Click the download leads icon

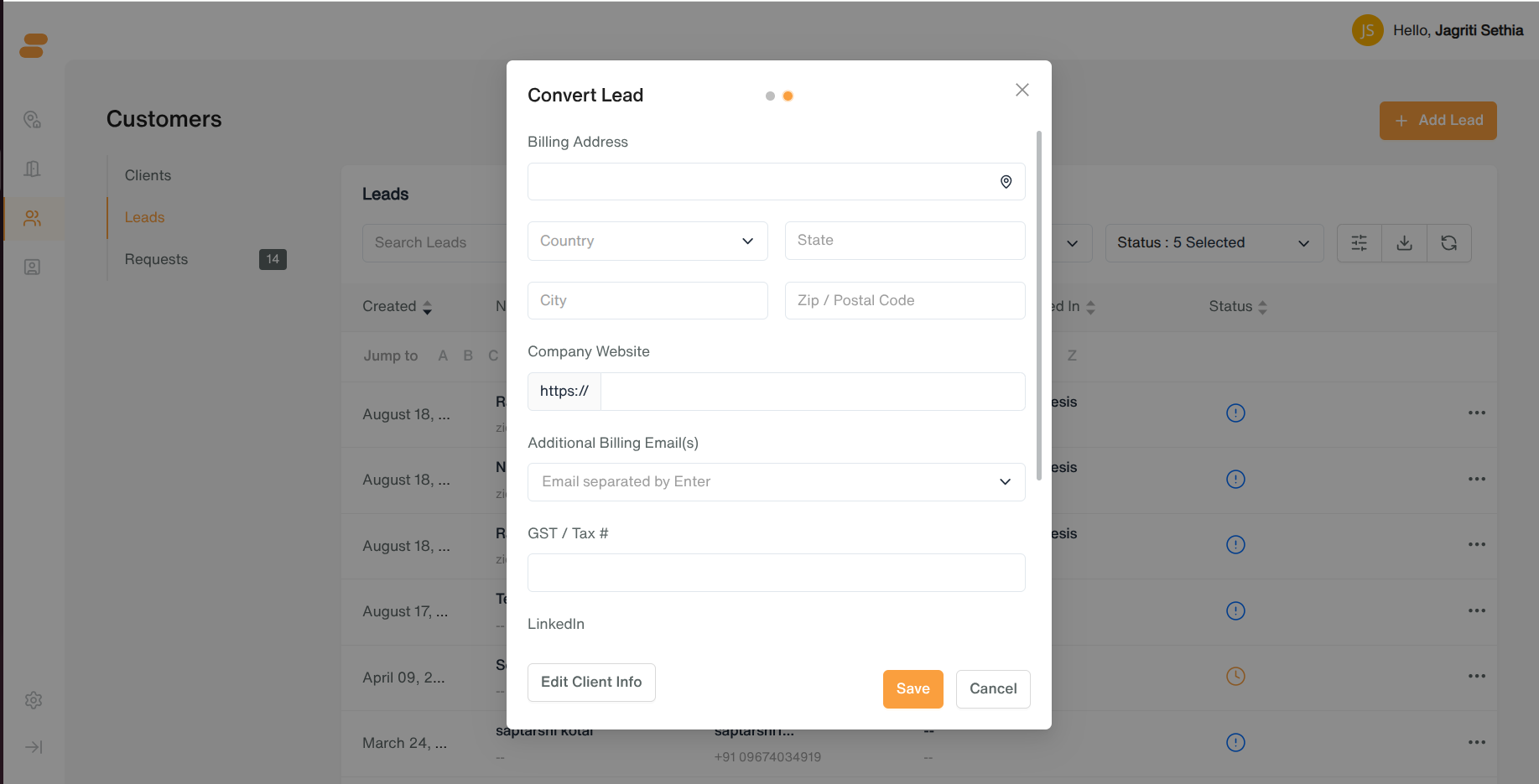pyautogui.click(x=1405, y=243)
